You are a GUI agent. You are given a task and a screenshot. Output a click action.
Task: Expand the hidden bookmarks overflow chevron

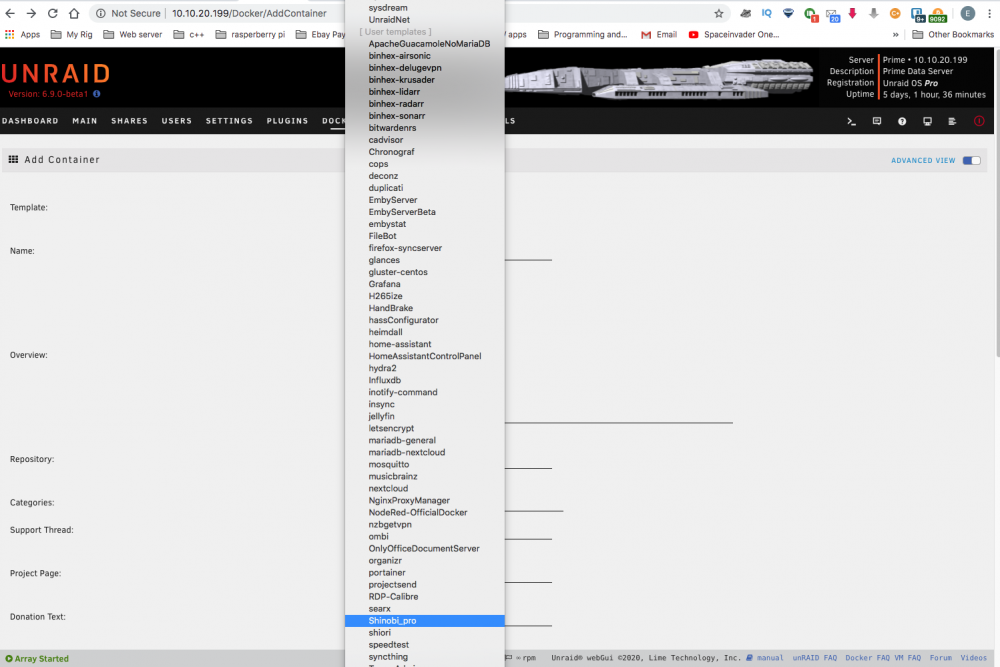895,34
